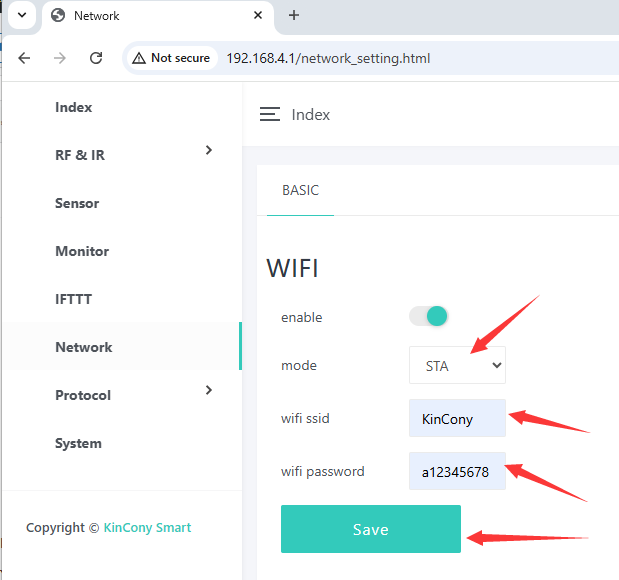Close the Network browser tab
This screenshot has height=580, width=619.
[259, 15]
